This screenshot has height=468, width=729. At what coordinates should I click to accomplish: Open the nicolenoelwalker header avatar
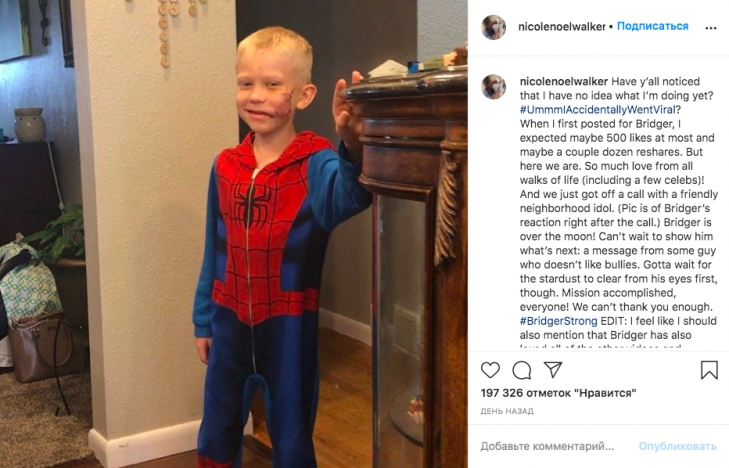click(493, 27)
